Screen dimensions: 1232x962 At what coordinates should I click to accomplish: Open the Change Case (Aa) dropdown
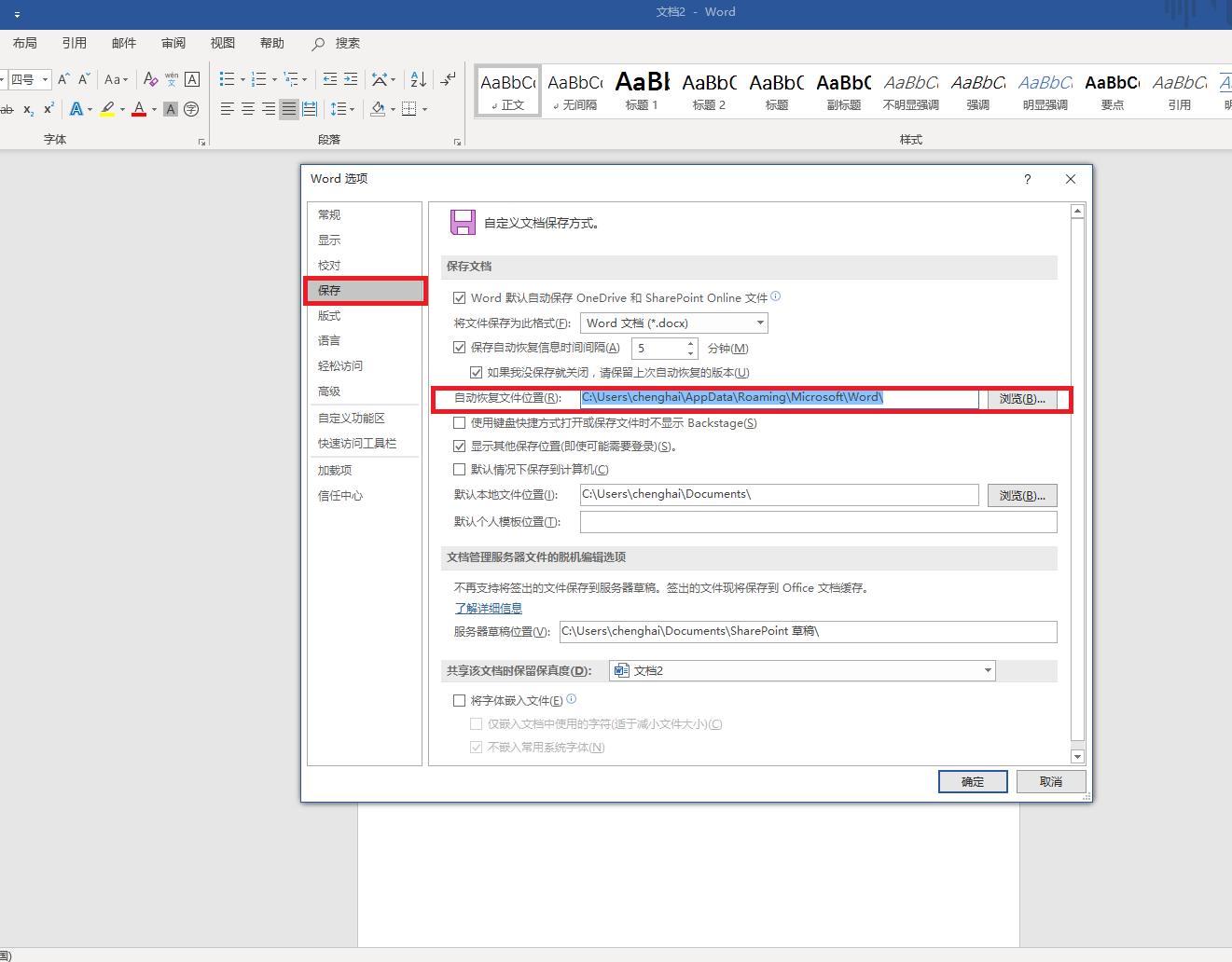click(117, 79)
